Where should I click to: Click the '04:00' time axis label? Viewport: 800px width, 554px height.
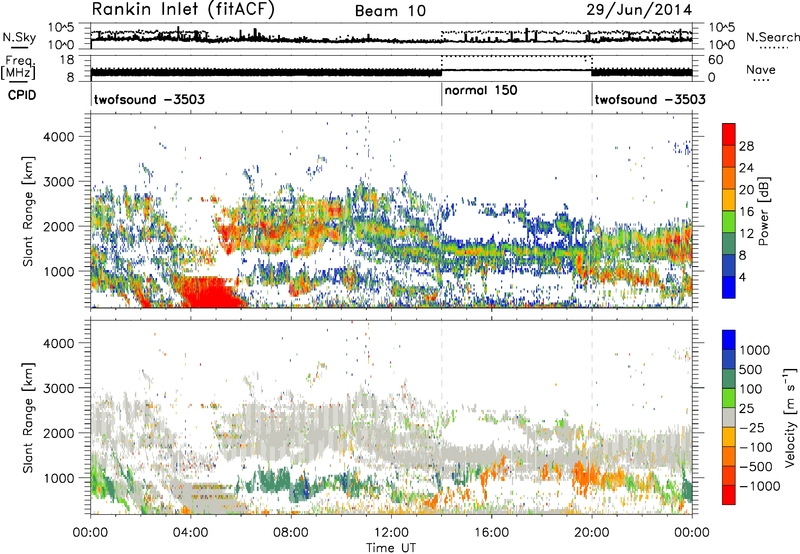191,533
